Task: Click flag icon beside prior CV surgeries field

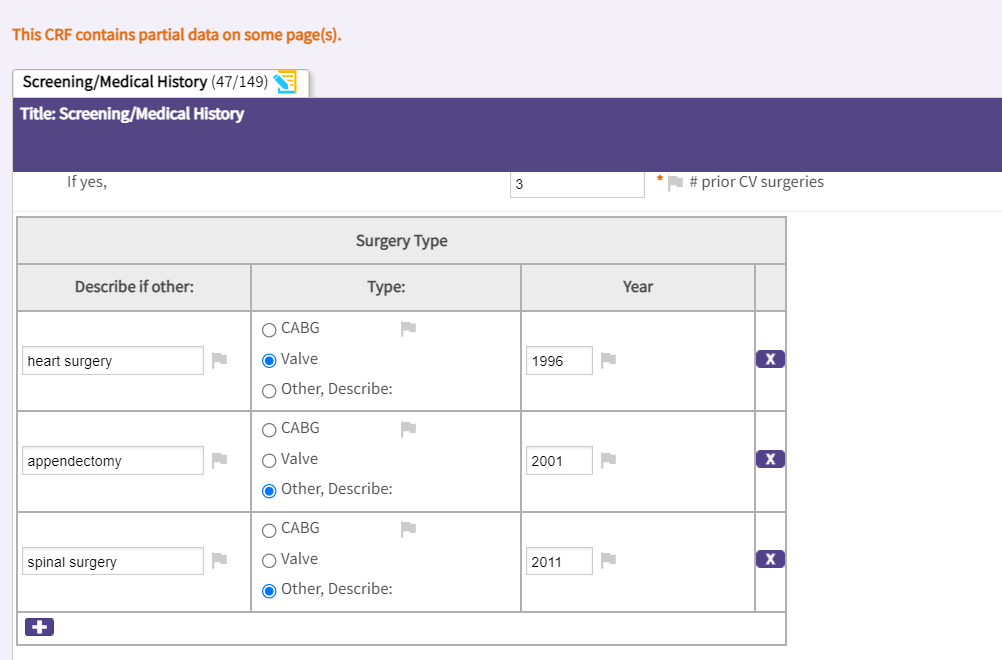Action: pos(675,183)
